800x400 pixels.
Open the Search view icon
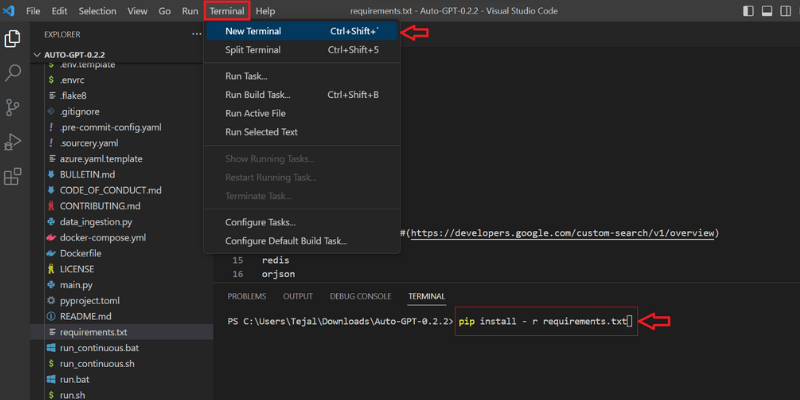click(x=13, y=73)
